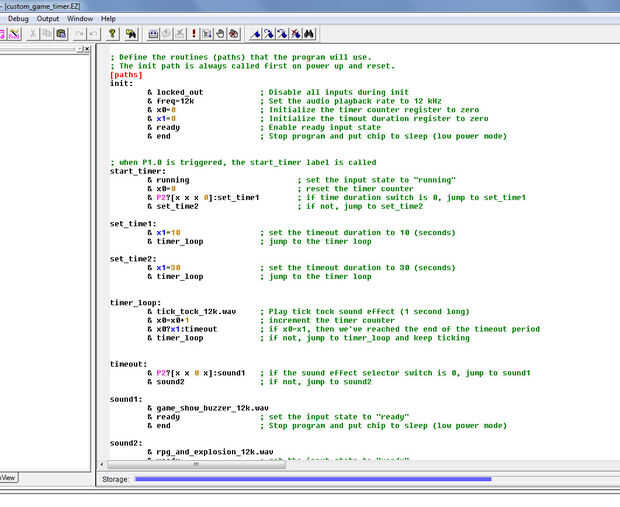Toggle a bookmark with the blue flag icon
Image resolution: width=620 pixels, height=507 pixels.
click(256, 34)
